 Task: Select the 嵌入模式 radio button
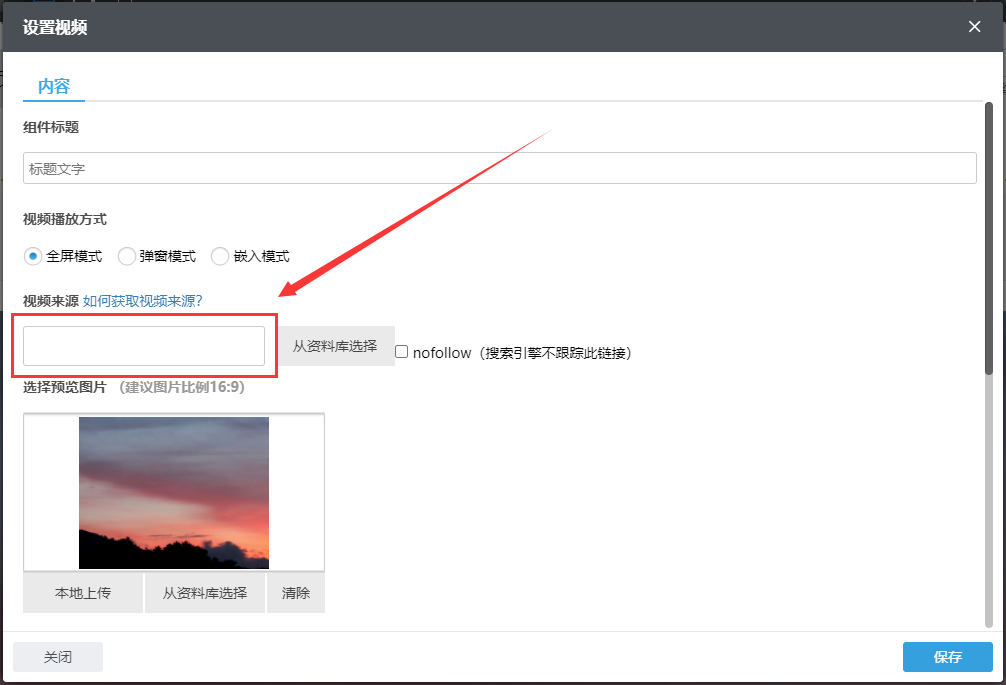click(x=220, y=256)
